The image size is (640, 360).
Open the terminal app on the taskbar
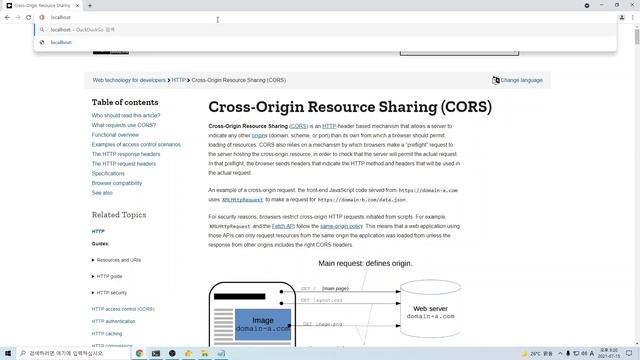pyautogui.click(x=156, y=353)
